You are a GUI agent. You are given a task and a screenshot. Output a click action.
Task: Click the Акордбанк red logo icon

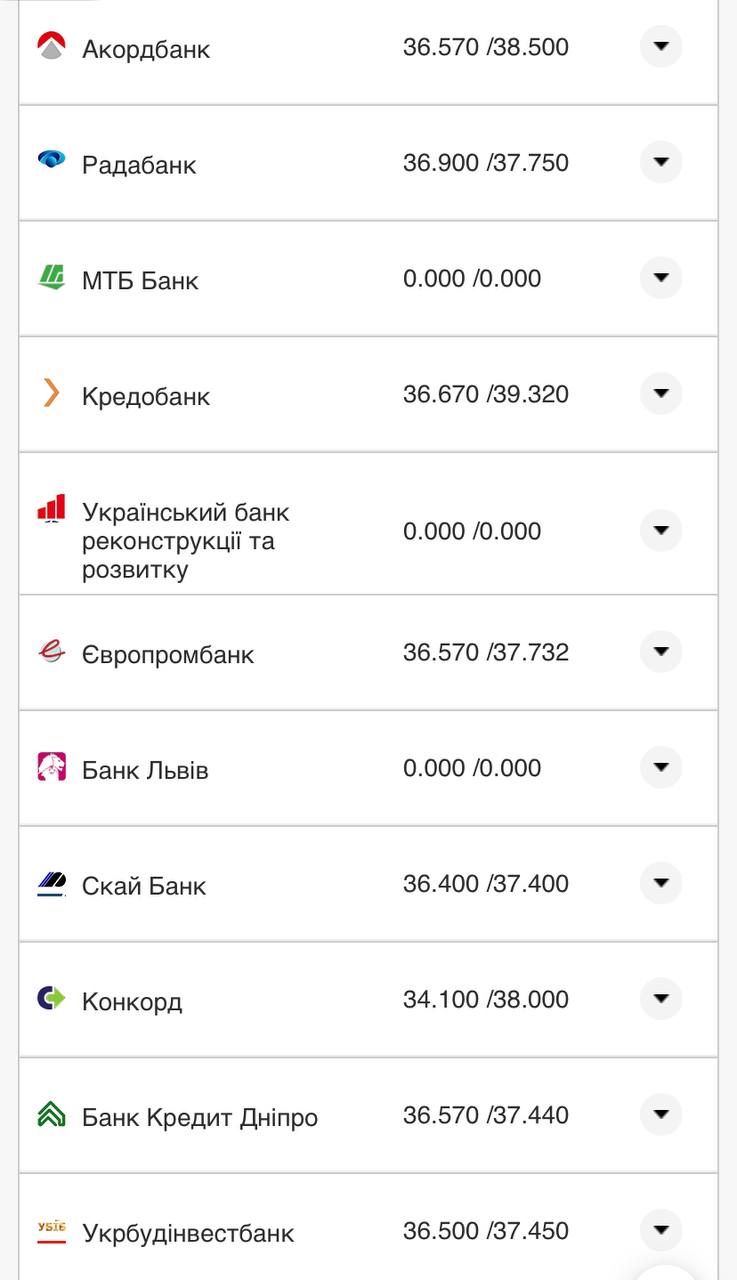pos(51,46)
